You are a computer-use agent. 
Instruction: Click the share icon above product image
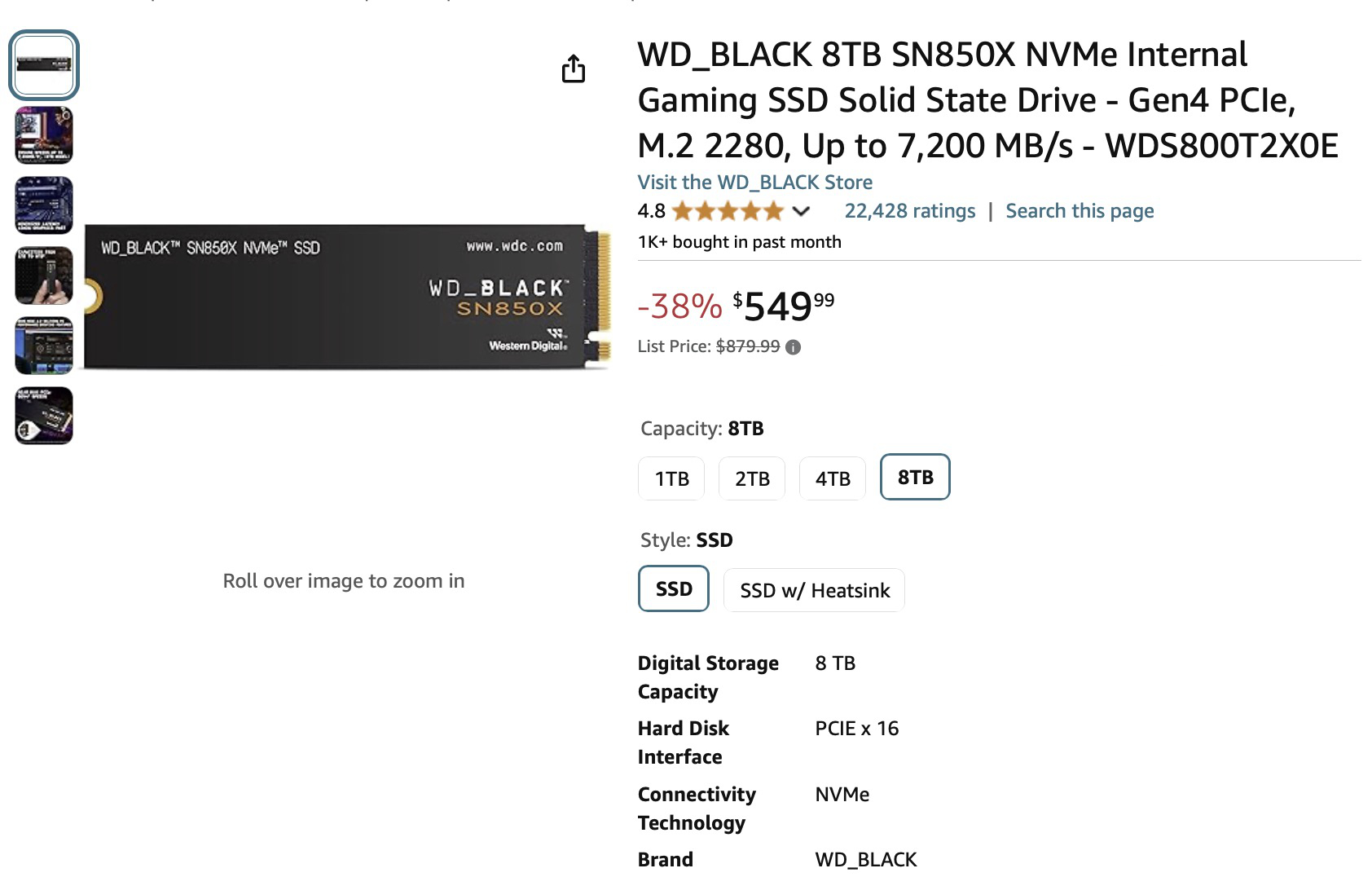pyautogui.click(x=574, y=69)
